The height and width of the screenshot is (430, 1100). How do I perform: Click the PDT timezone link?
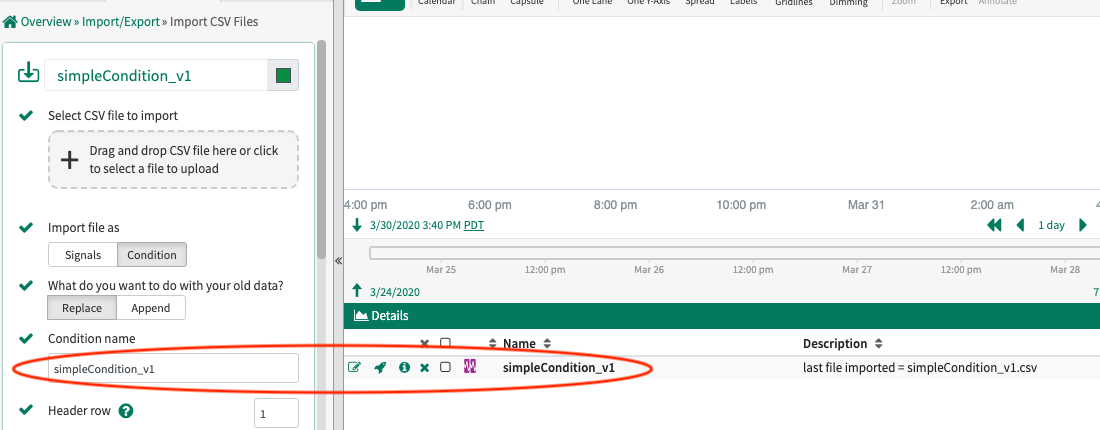pyautogui.click(x=474, y=225)
